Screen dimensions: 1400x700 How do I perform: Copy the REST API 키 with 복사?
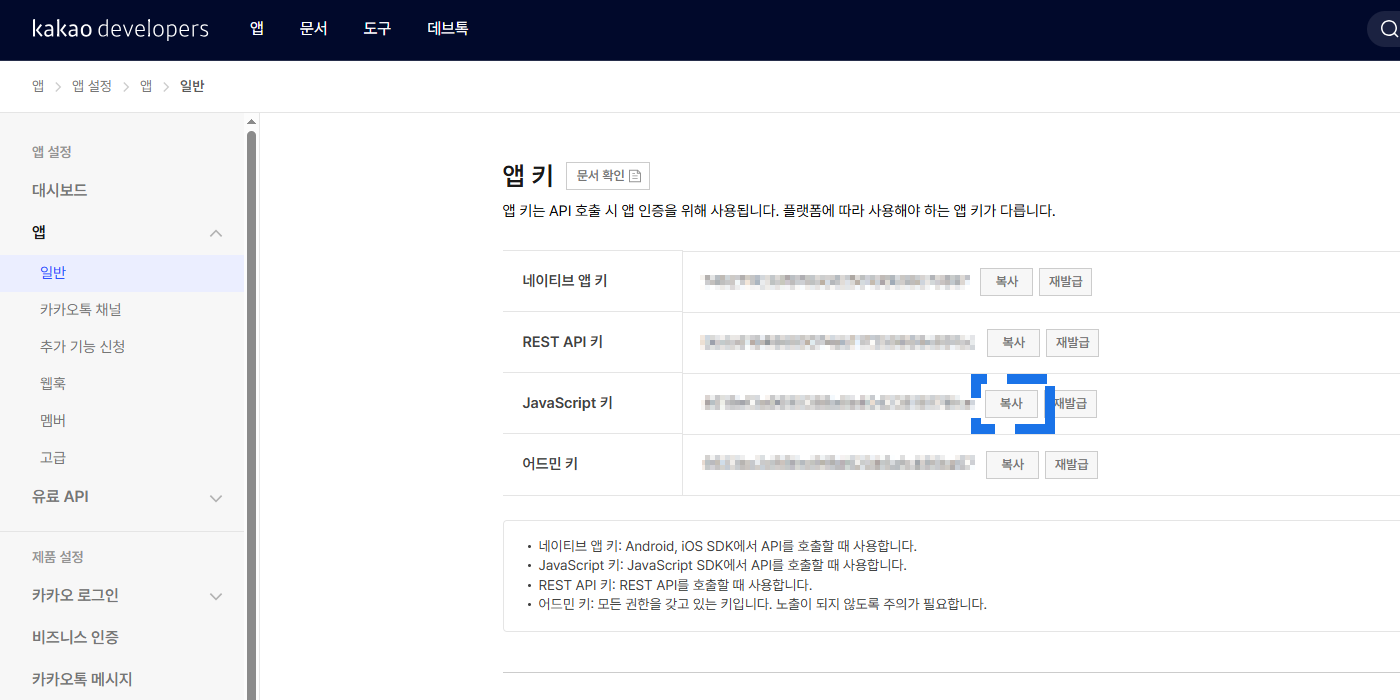1013,343
